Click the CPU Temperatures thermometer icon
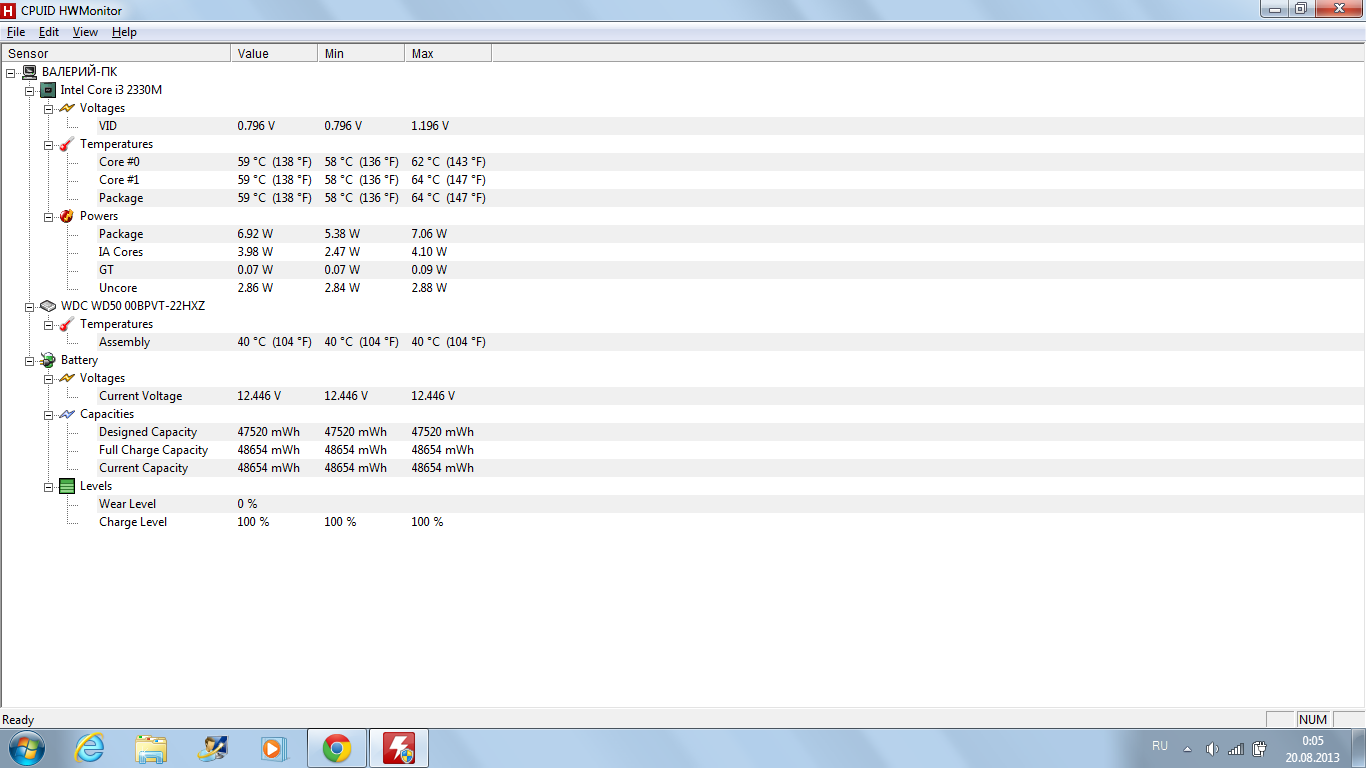This screenshot has height=768, width=1366. [x=67, y=144]
